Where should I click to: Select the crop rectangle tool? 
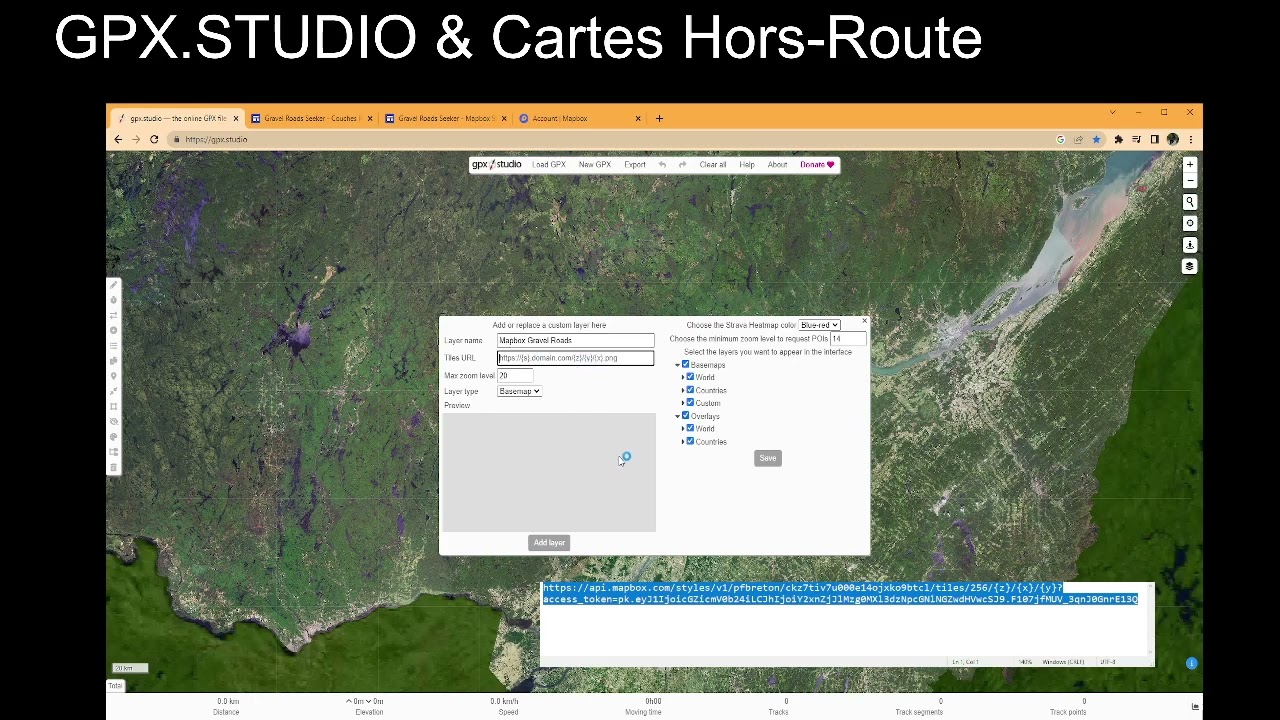[114, 406]
